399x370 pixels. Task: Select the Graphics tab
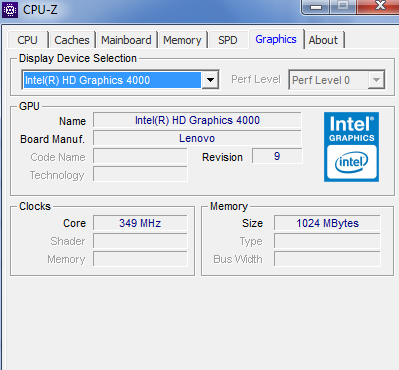point(276,39)
